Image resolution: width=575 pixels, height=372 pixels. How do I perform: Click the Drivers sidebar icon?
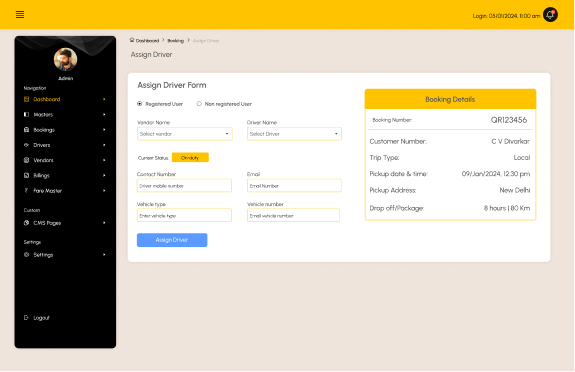tap(26, 145)
